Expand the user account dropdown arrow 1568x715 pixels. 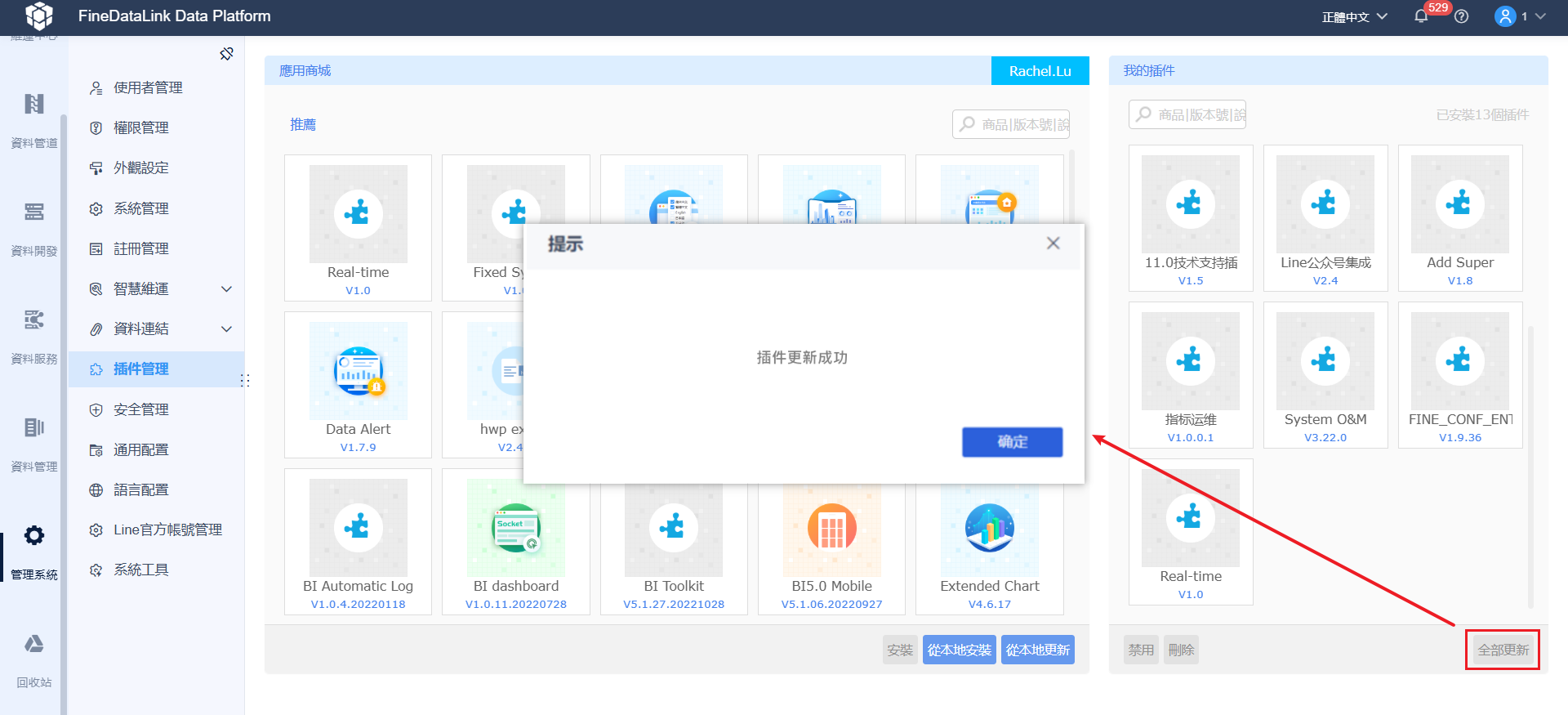1541,16
